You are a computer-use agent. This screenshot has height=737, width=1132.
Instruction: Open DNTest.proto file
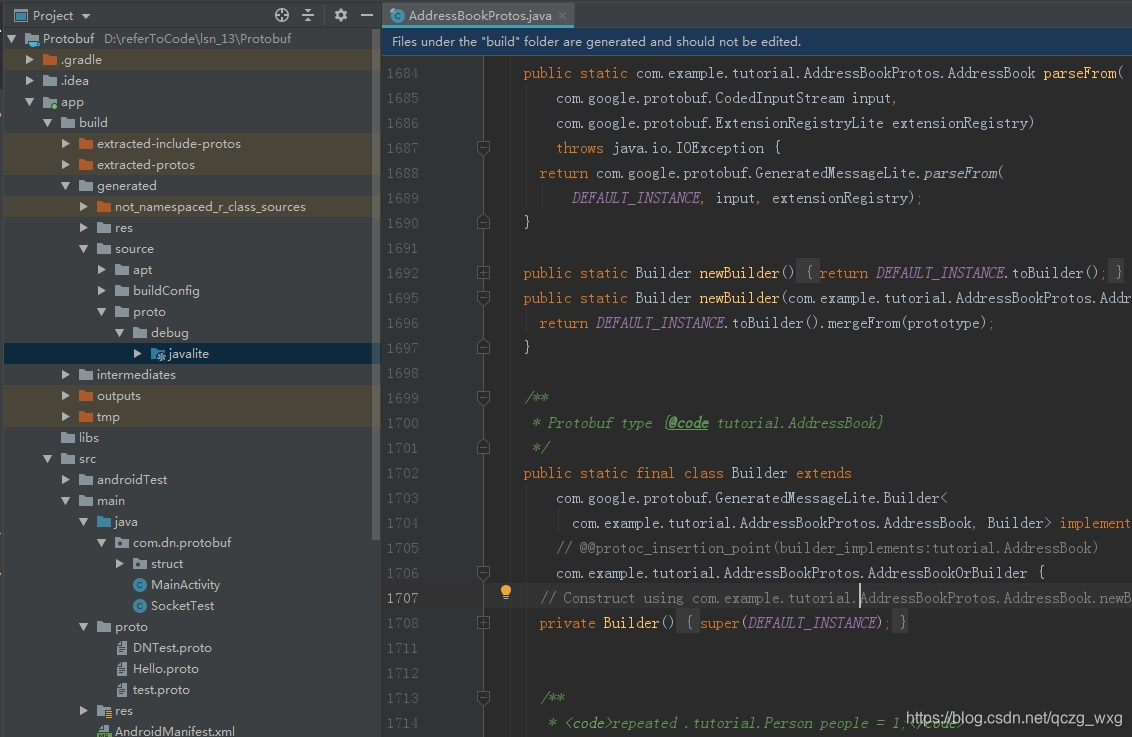[172, 647]
